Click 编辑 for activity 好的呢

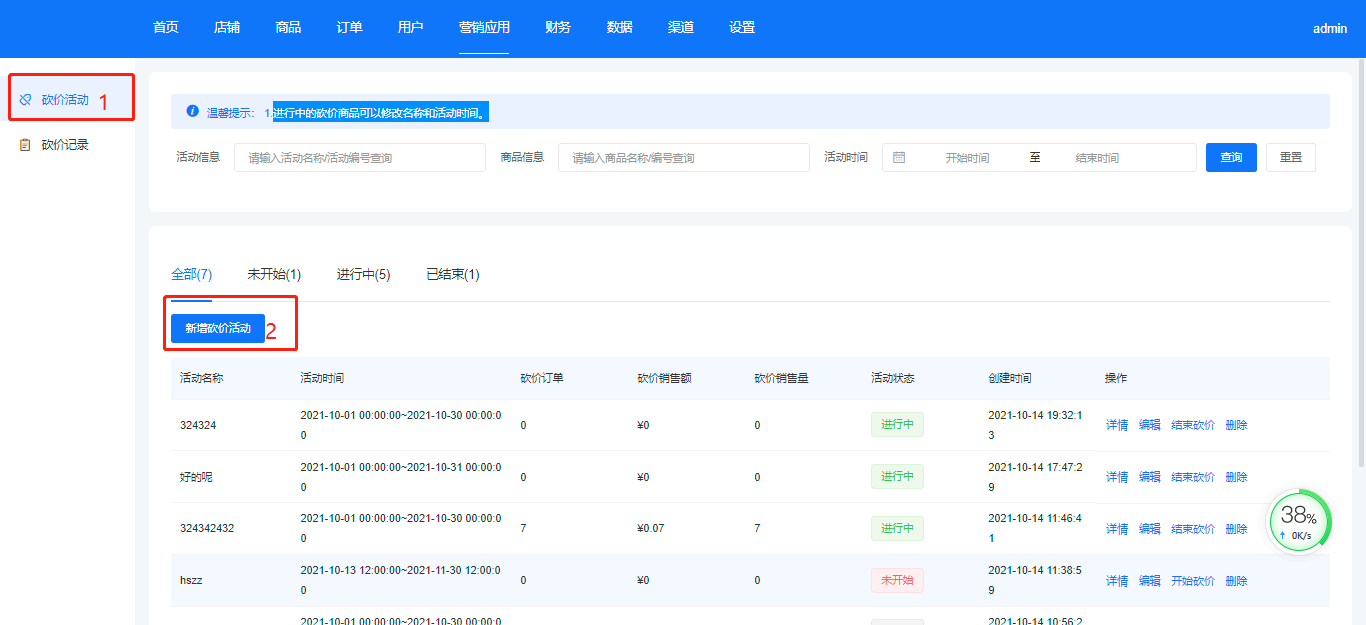(1149, 477)
